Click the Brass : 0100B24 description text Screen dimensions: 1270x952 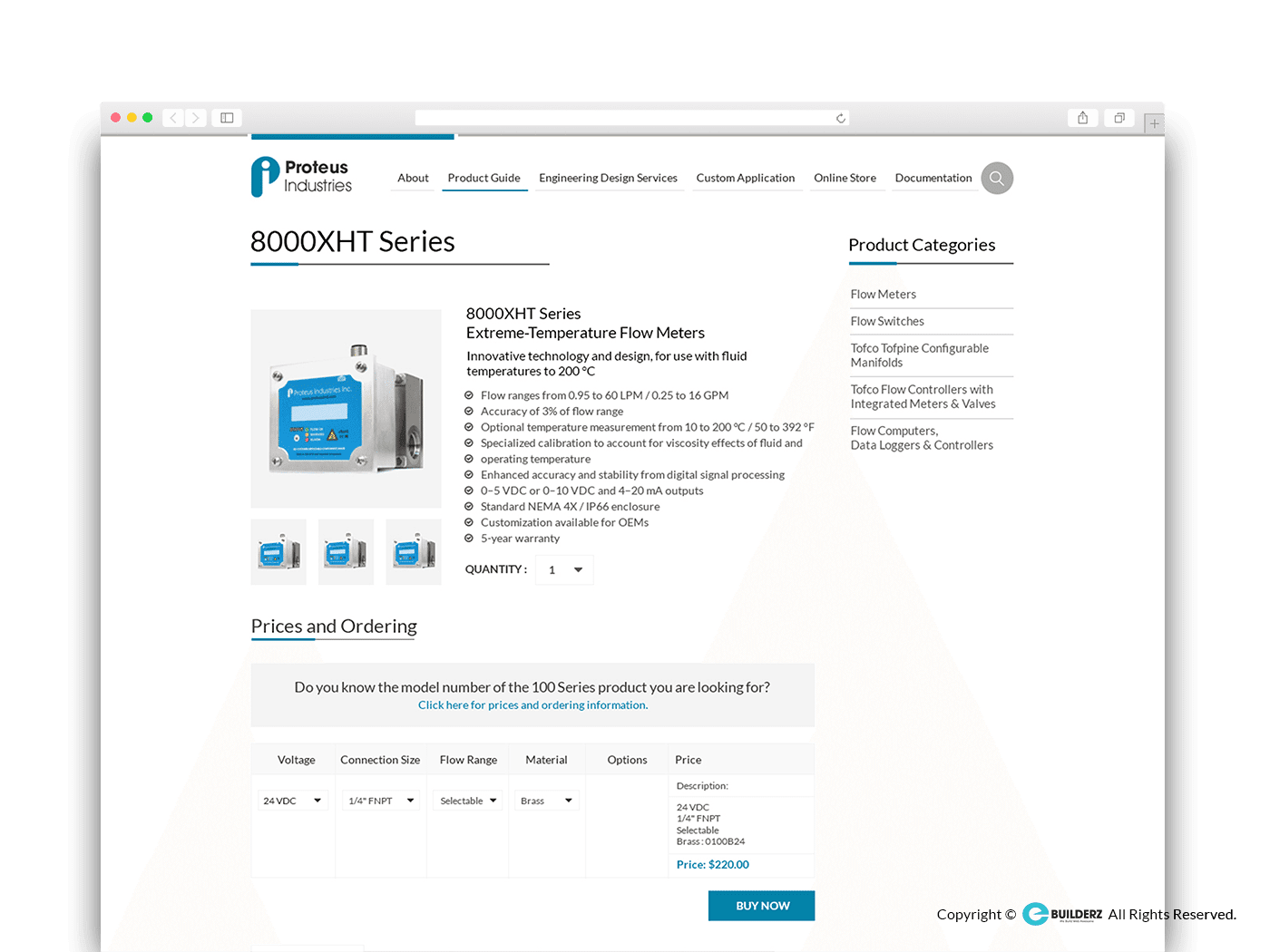[x=711, y=842]
